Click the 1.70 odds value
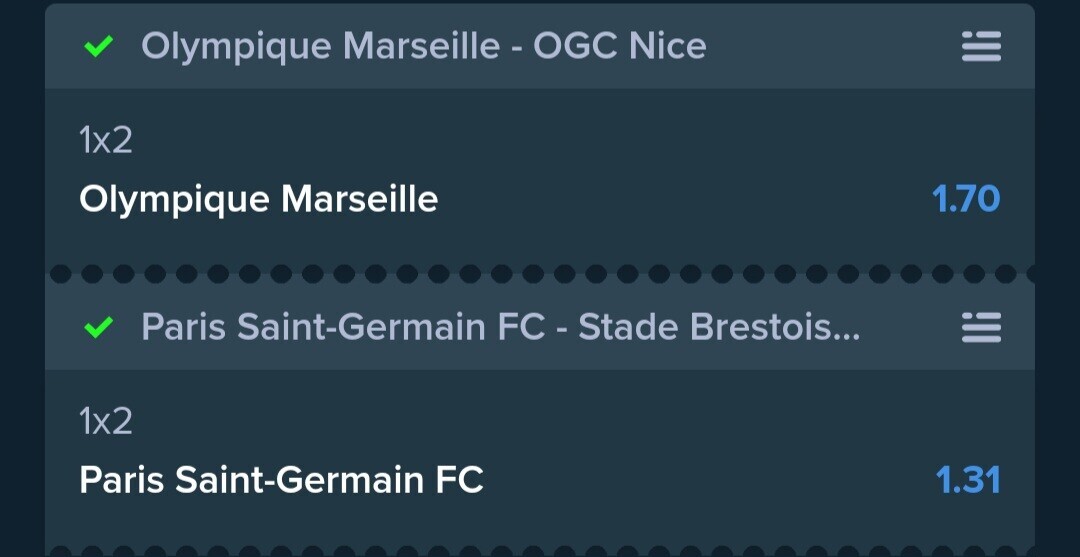The image size is (1080, 557). pyautogui.click(x=966, y=200)
